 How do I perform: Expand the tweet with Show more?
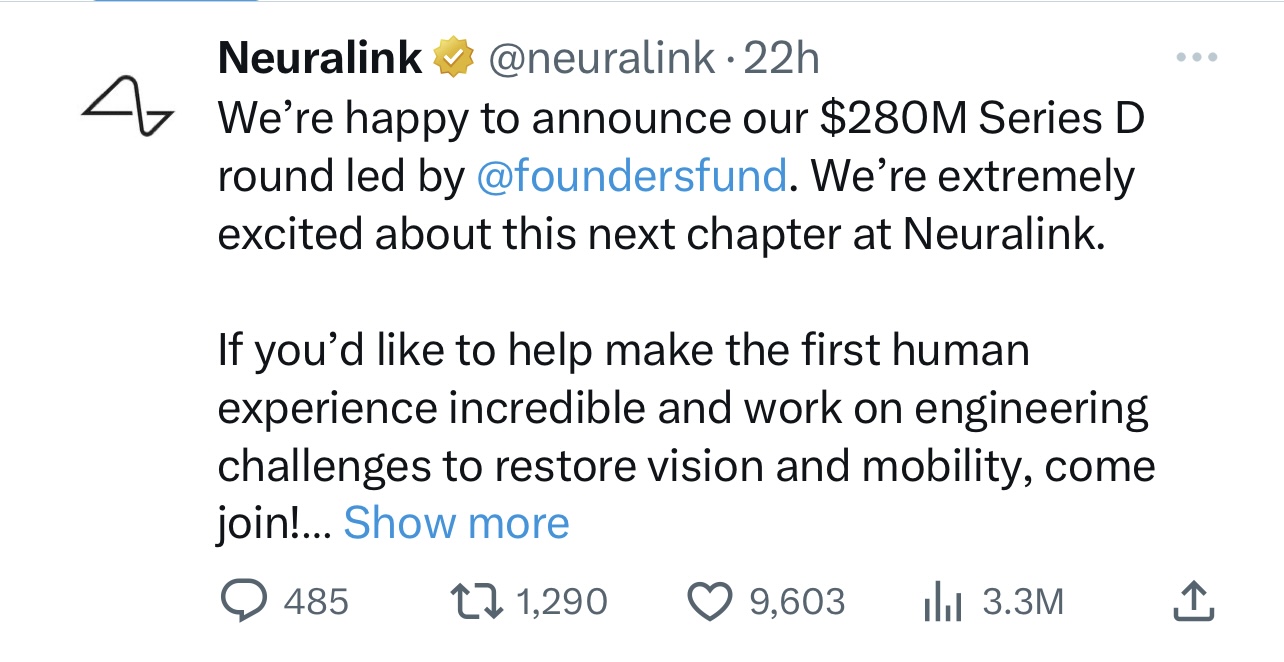[456, 523]
